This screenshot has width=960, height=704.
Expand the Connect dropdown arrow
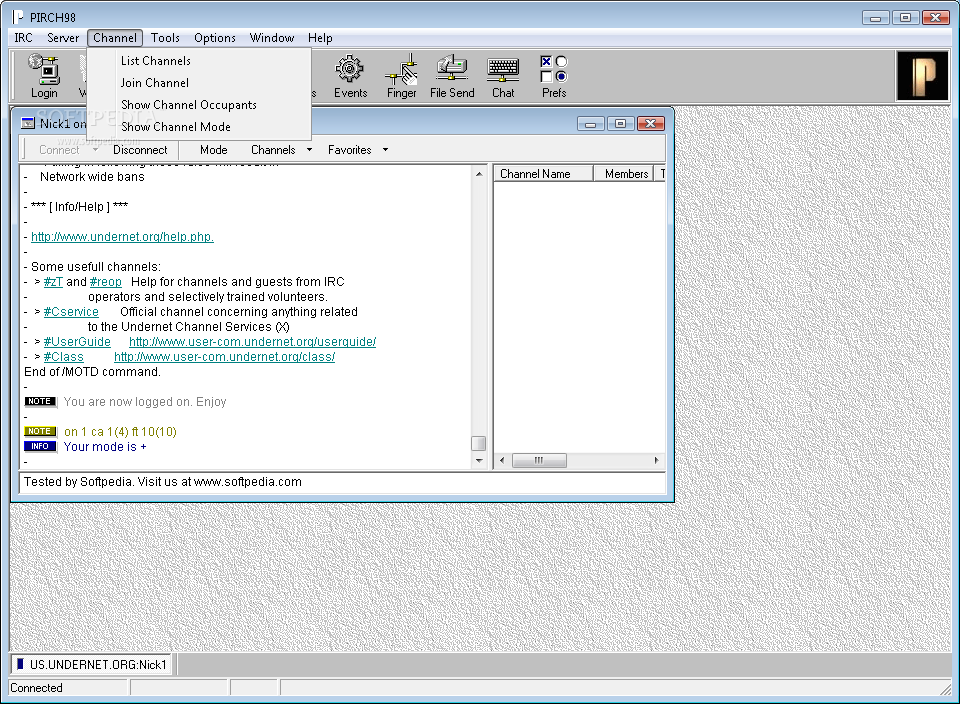click(x=95, y=150)
